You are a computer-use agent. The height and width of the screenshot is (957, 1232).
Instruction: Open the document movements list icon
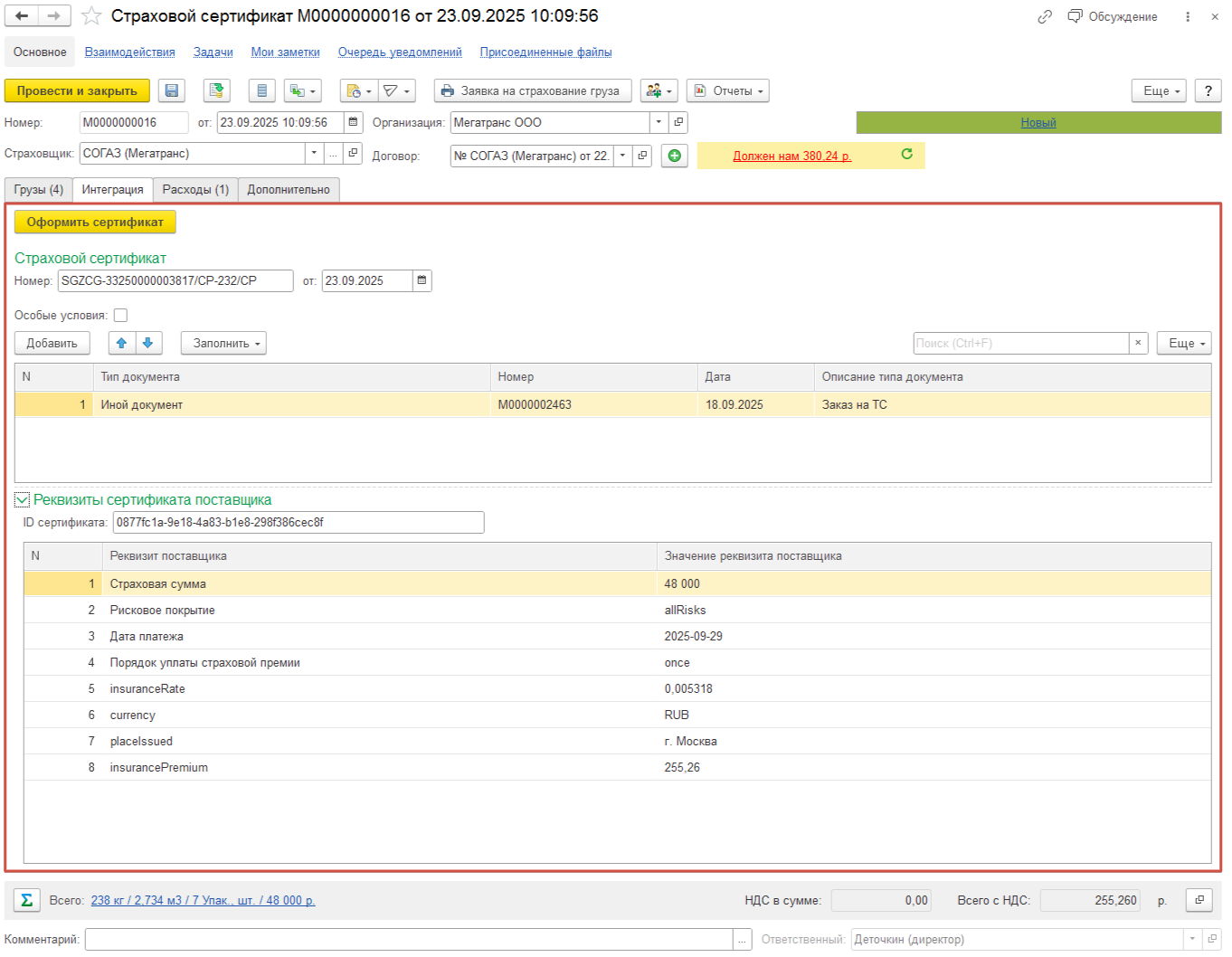[x=261, y=90]
